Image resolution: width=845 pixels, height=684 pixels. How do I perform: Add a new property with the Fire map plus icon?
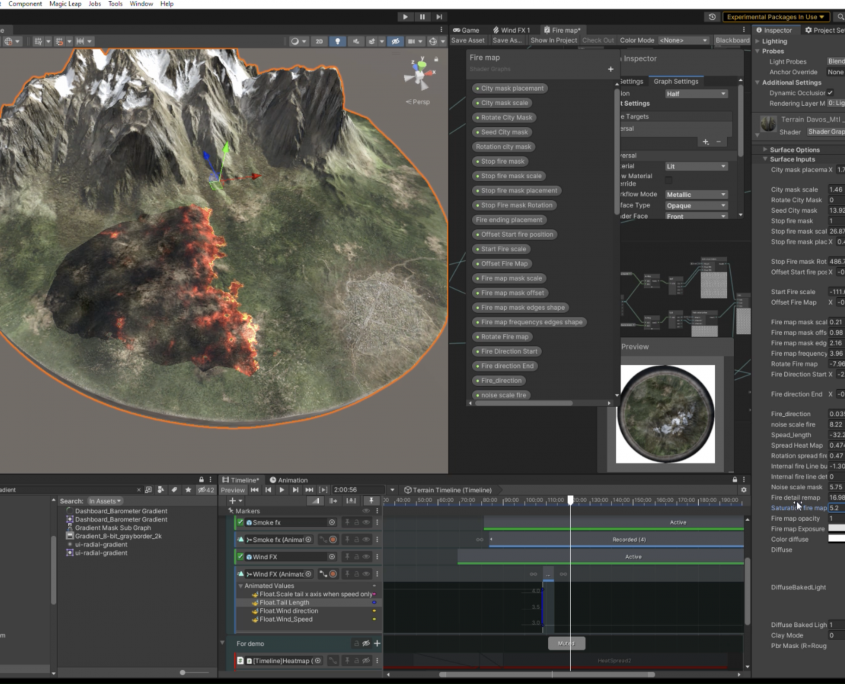610,69
